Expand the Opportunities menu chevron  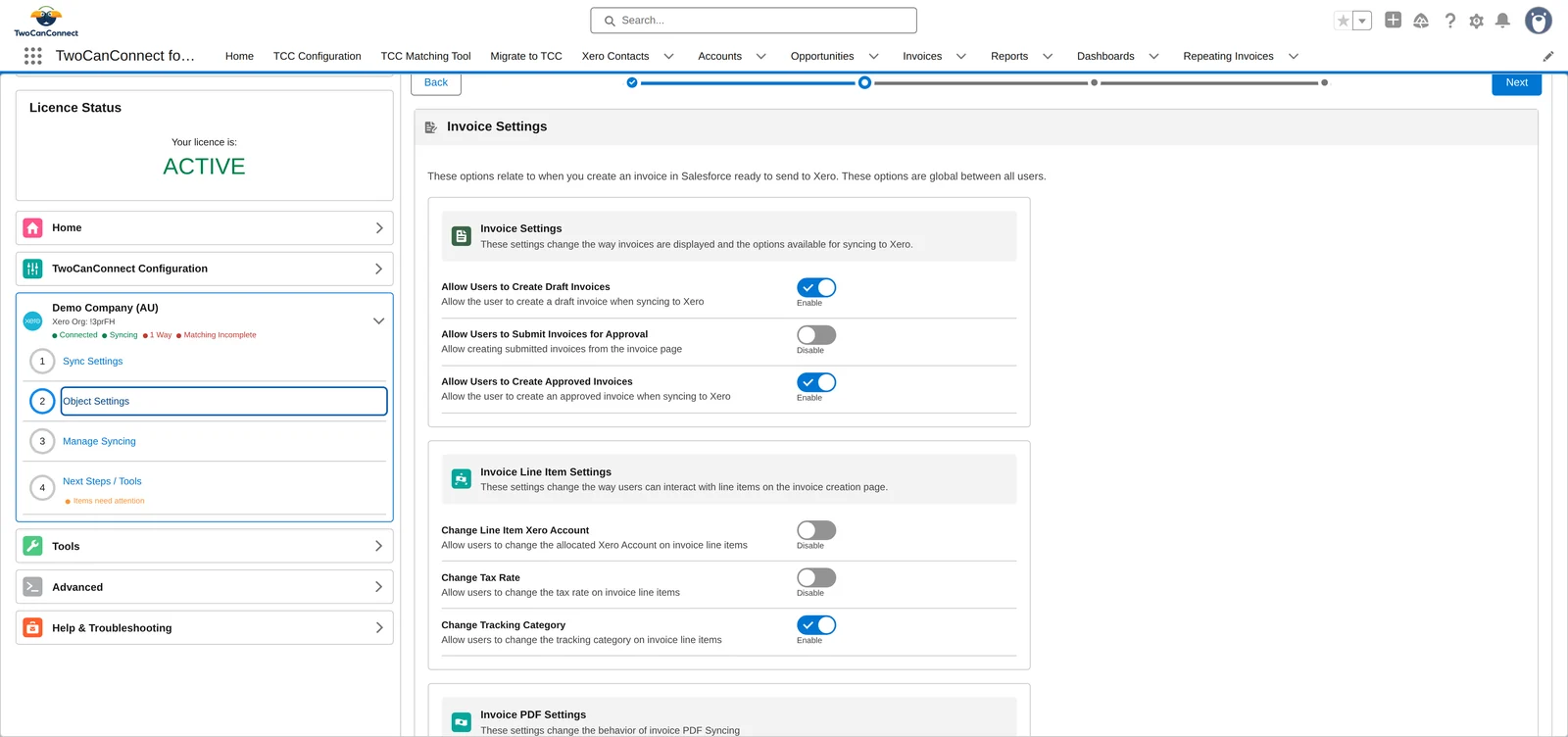[x=873, y=57]
